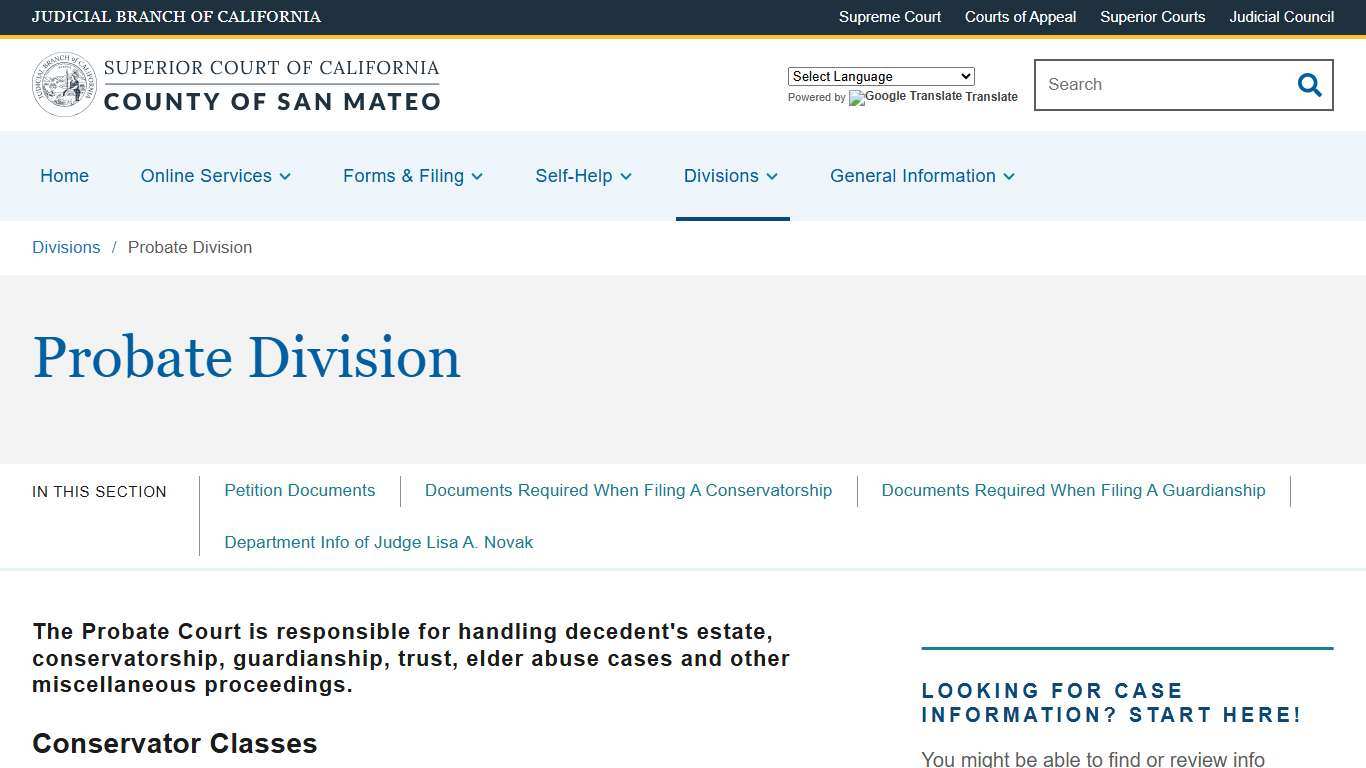Open the Self-Help dropdown chevron
This screenshot has height=768, width=1366.
[626, 177]
